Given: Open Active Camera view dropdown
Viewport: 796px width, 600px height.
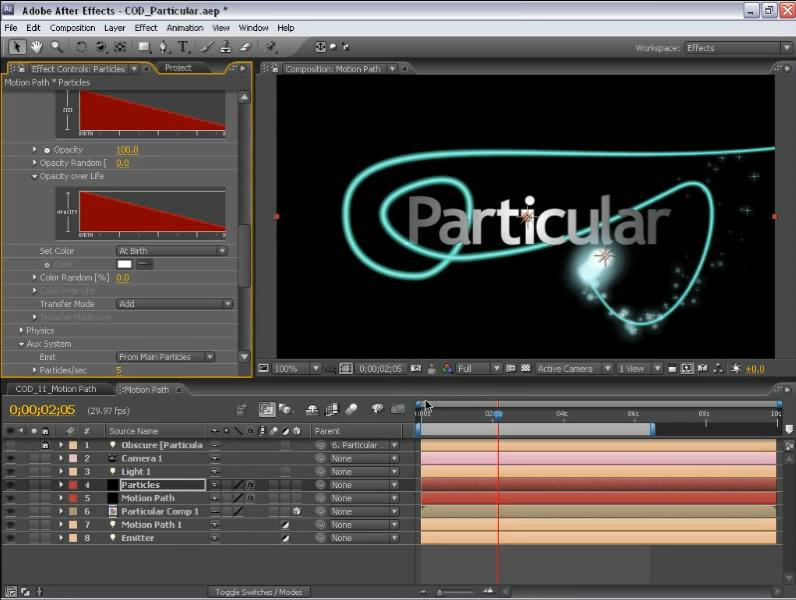Looking at the screenshot, I should click(574, 369).
